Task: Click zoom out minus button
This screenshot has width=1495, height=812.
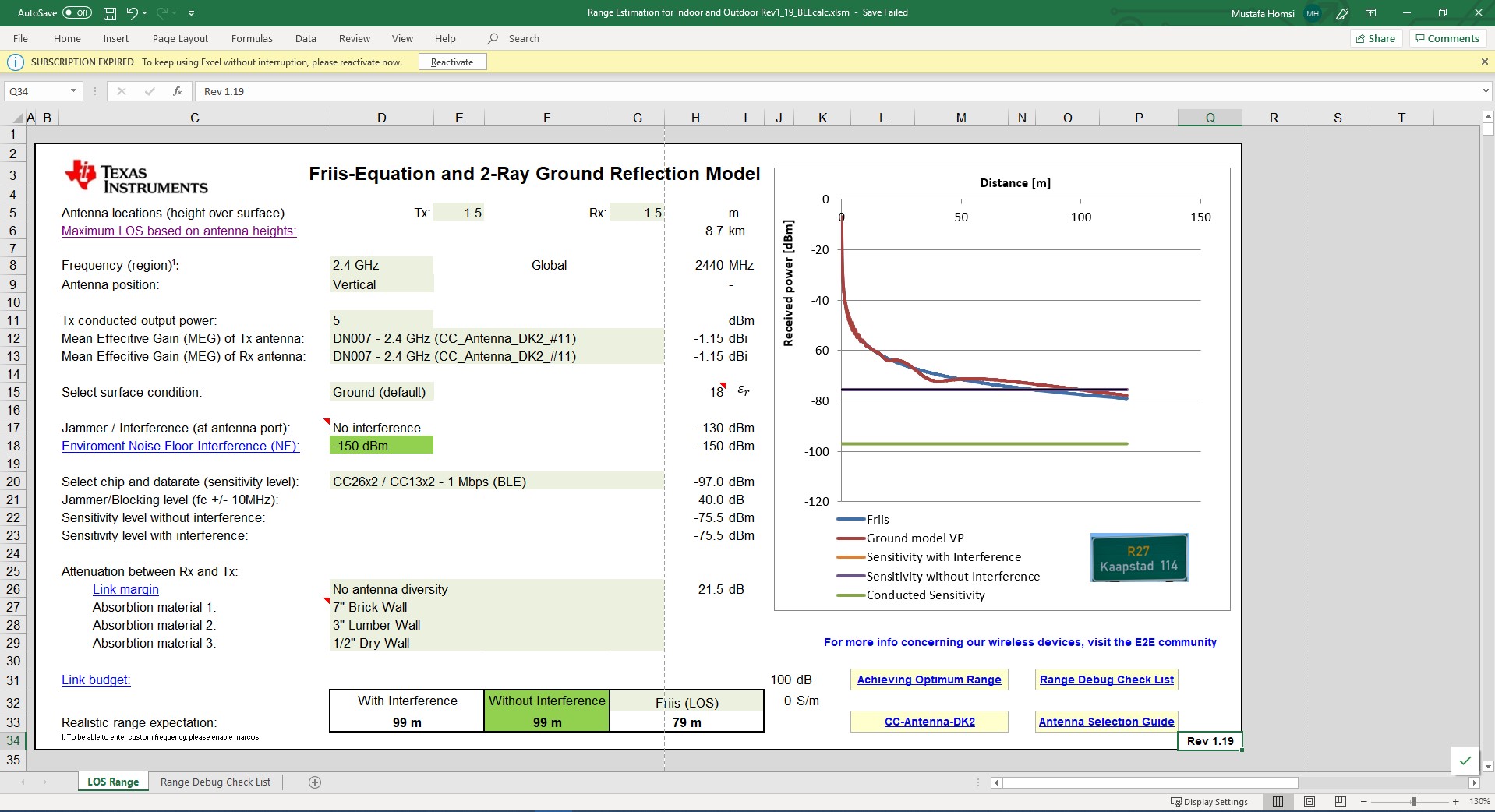Action: click(1363, 801)
